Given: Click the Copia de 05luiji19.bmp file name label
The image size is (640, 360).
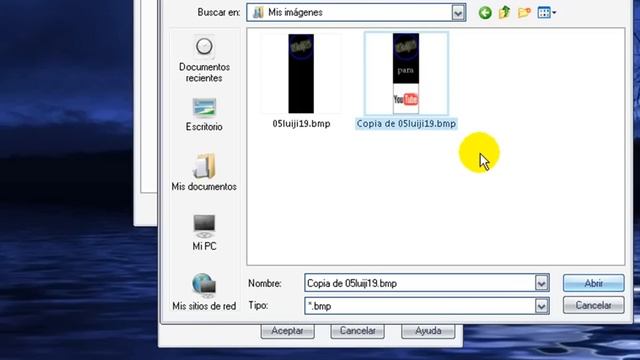Looking at the screenshot, I should click(x=406, y=124).
